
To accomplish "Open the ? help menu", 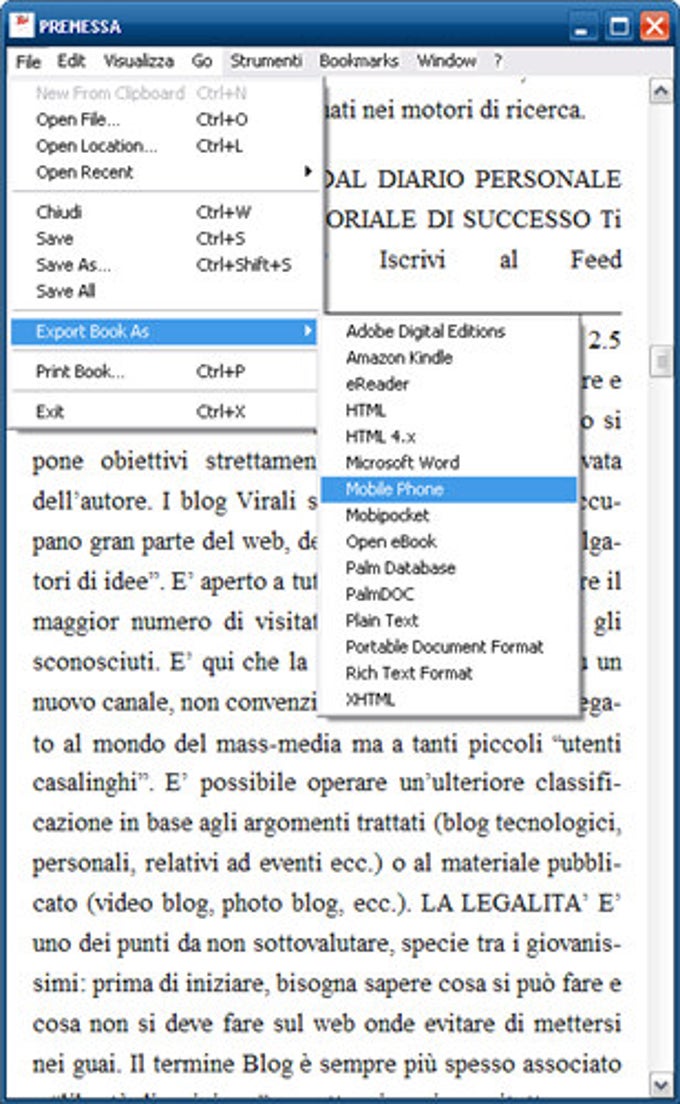I will coord(498,61).
